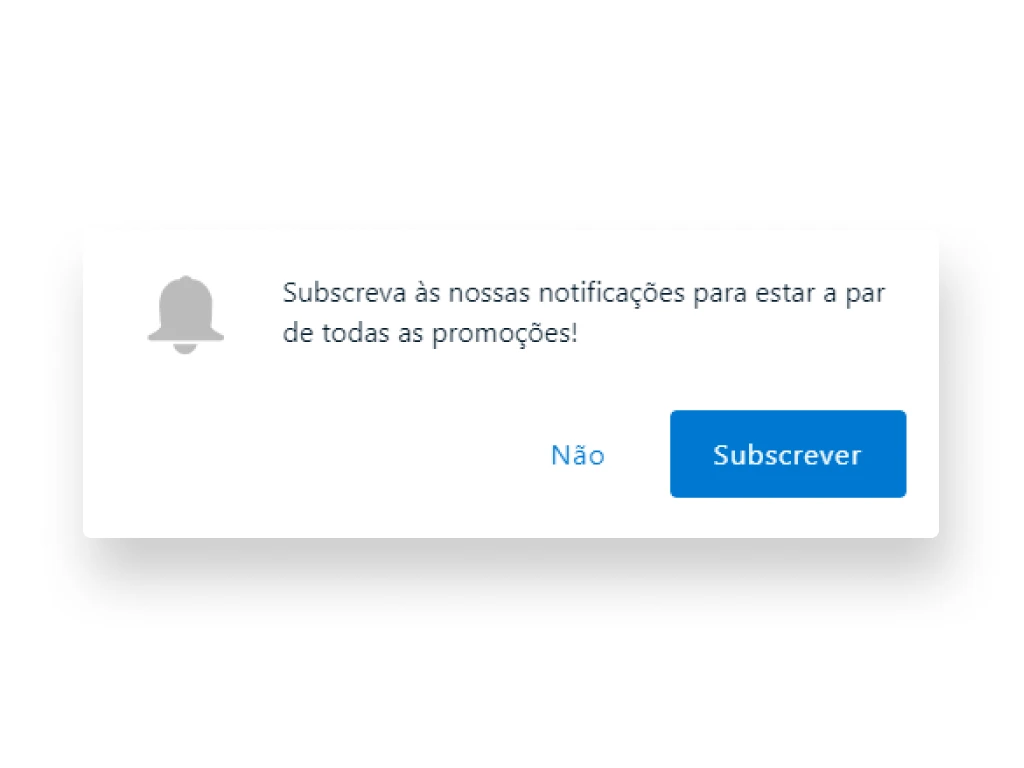Screen dimensions: 1024x768
Task: Subscribe to notifications using the Subscrever button
Action: coord(788,454)
